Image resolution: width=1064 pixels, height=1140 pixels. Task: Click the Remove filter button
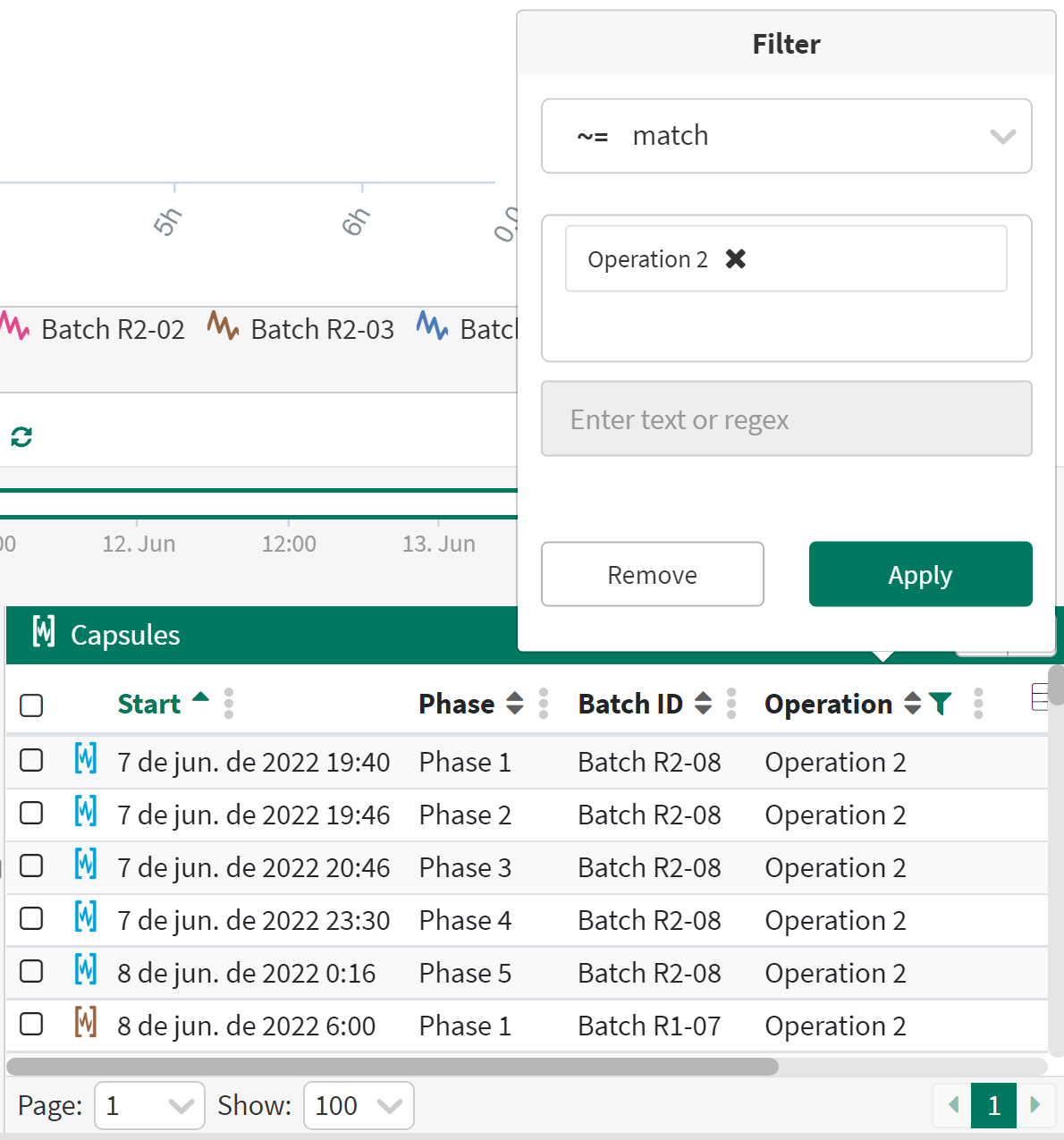point(652,575)
